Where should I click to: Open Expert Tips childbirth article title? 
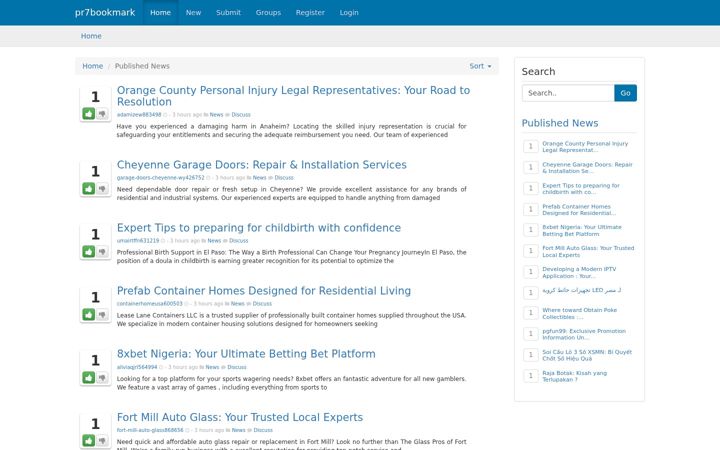point(259,228)
